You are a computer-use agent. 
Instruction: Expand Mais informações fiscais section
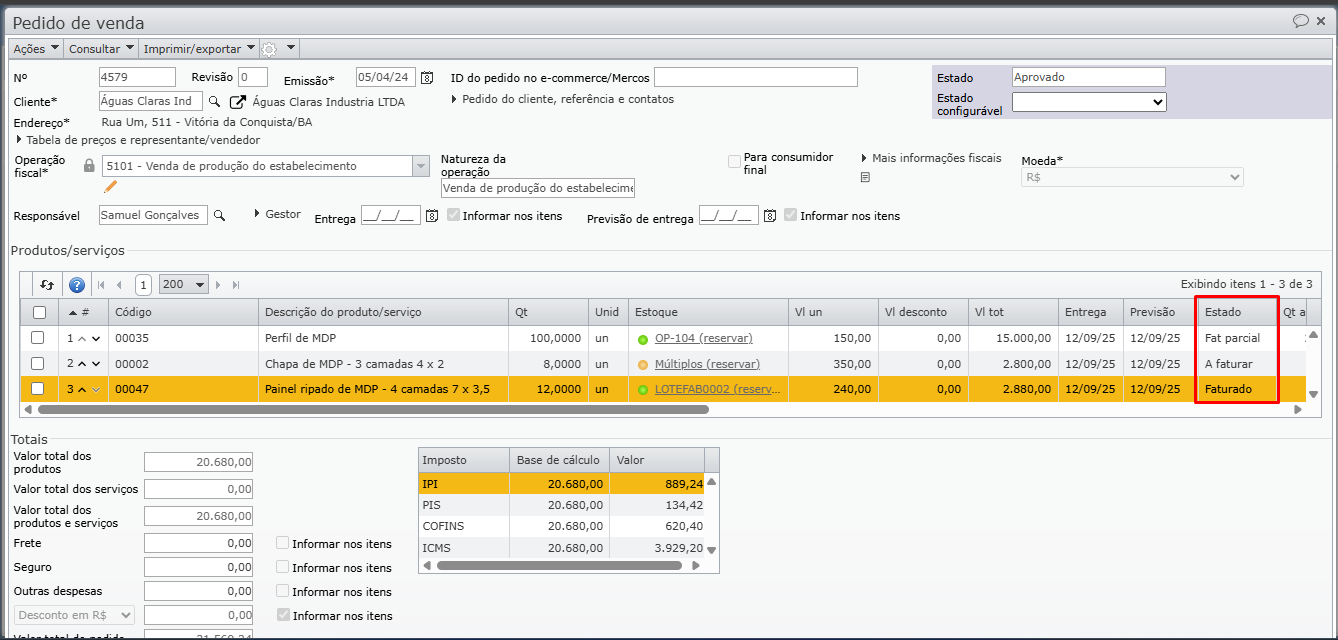930,158
